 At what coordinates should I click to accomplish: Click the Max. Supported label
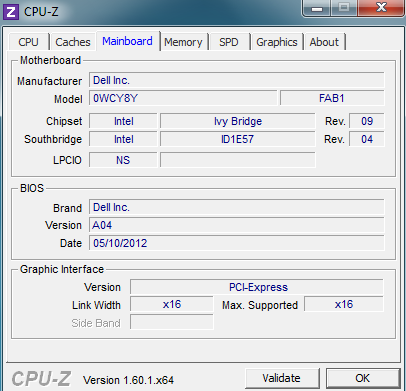pos(260,305)
